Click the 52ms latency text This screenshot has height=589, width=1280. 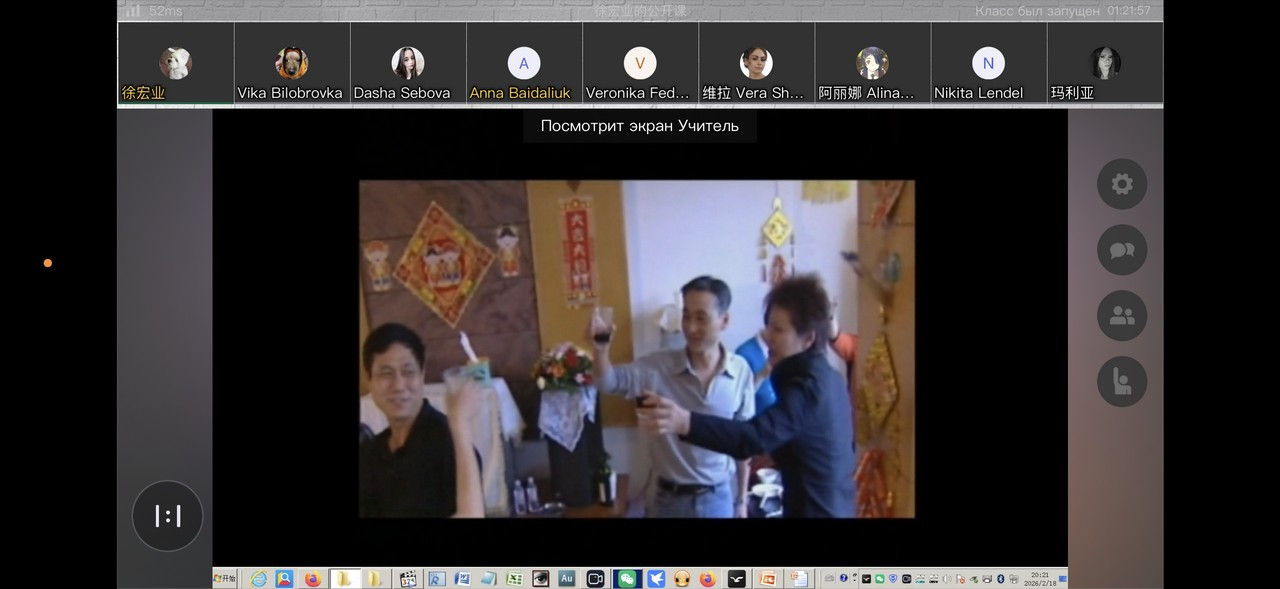pyautogui.click(x=167, y=11)
